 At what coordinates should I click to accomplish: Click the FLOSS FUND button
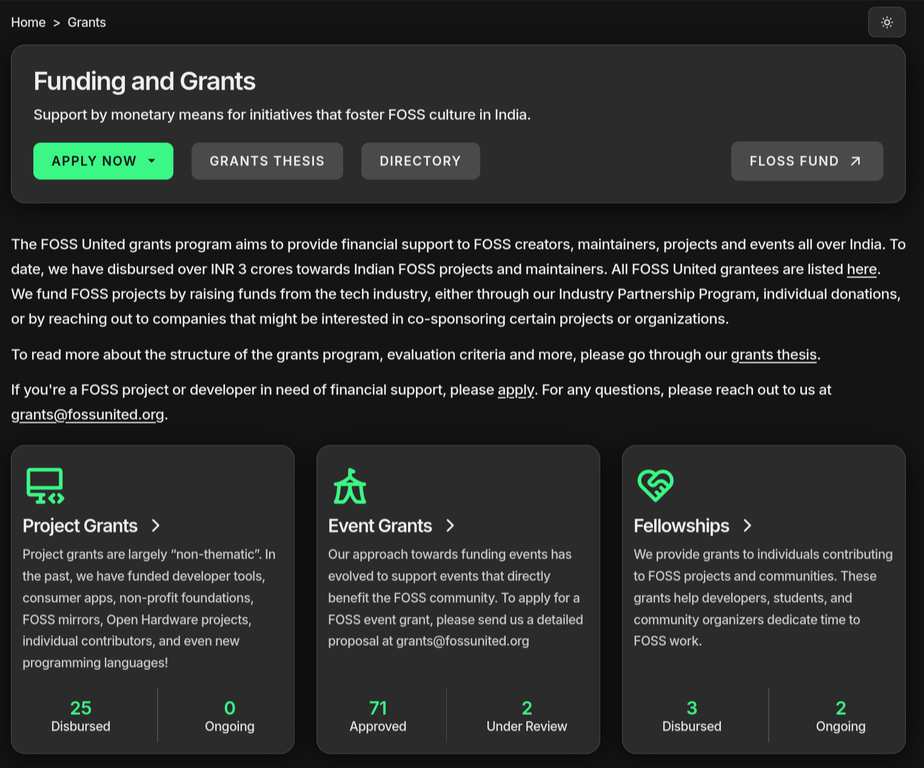tap(806, 160)
